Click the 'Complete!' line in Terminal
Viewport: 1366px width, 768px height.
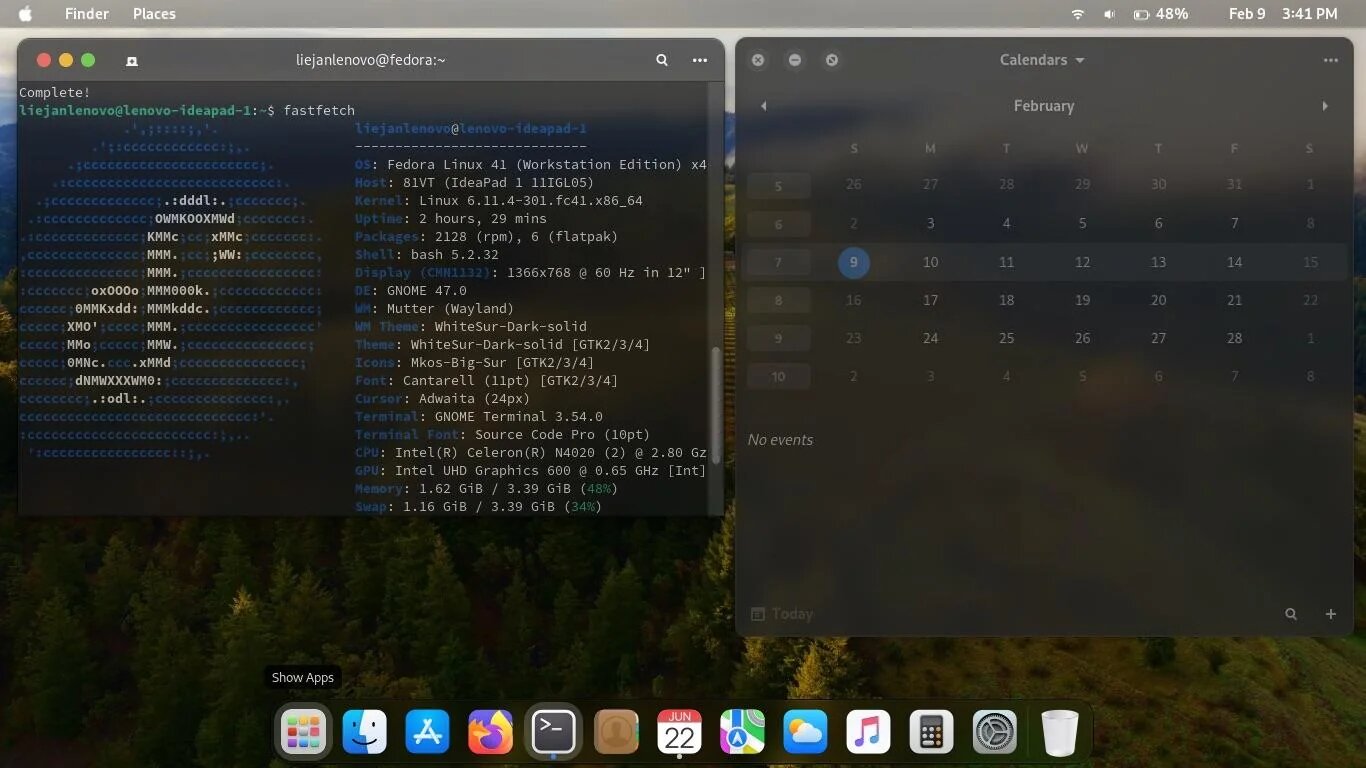click(x=55, y=92)
